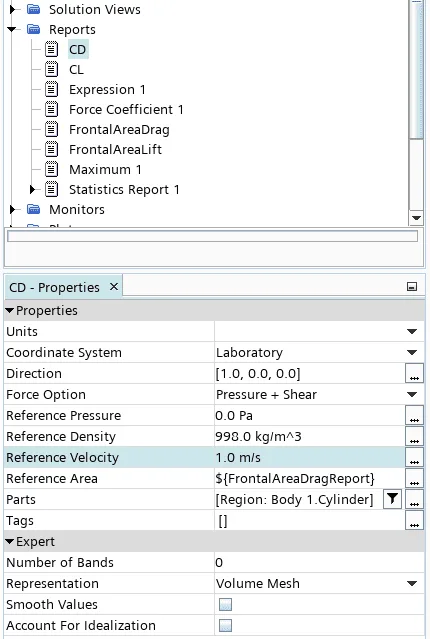
Task: Select the CD report in tree
Action: pos(77,49)
